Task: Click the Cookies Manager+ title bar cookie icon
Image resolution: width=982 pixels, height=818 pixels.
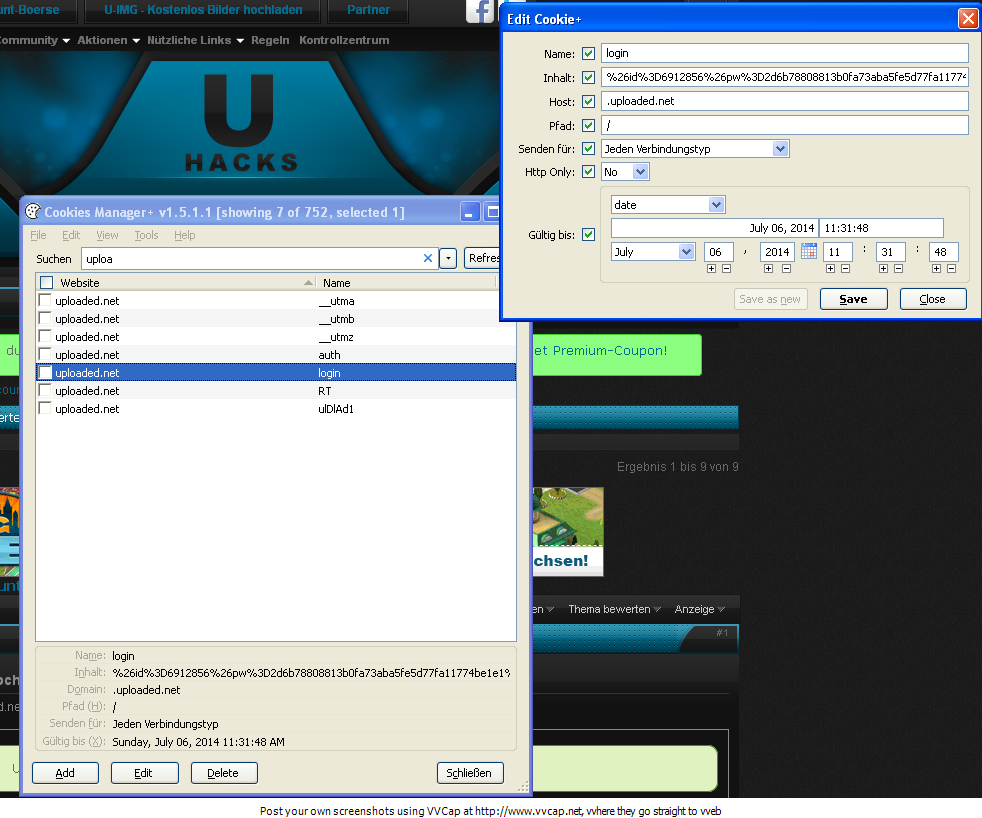Action: (x=32, y=212)
